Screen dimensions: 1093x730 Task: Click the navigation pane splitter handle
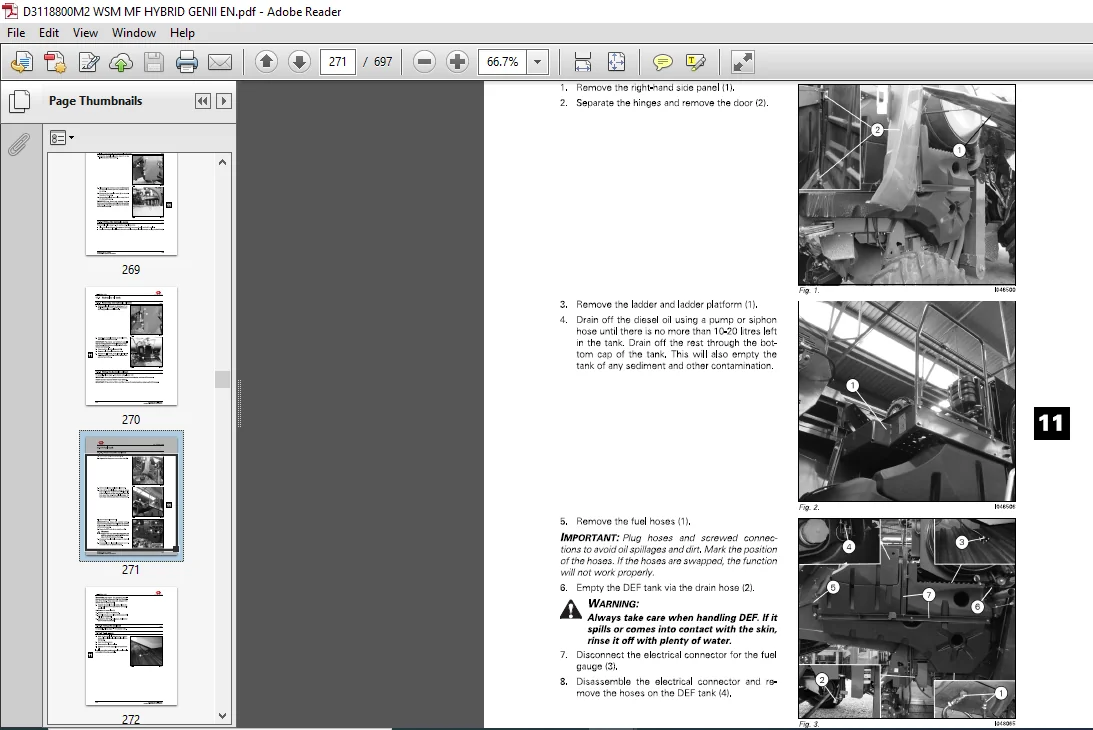(x=239, y=404)
